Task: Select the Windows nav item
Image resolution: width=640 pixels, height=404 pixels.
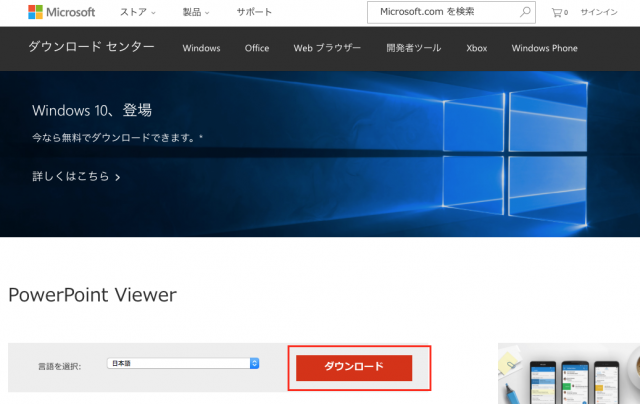Action: [x=201, y=48]
